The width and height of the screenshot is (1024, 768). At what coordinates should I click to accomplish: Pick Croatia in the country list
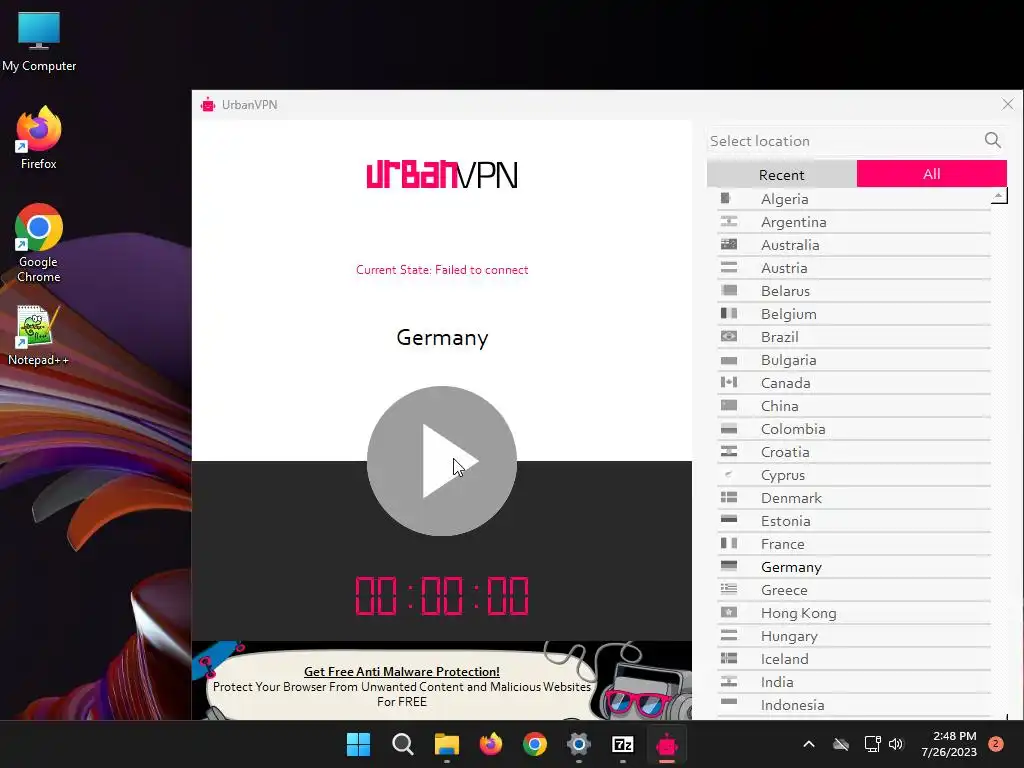(x=854, y=452)
